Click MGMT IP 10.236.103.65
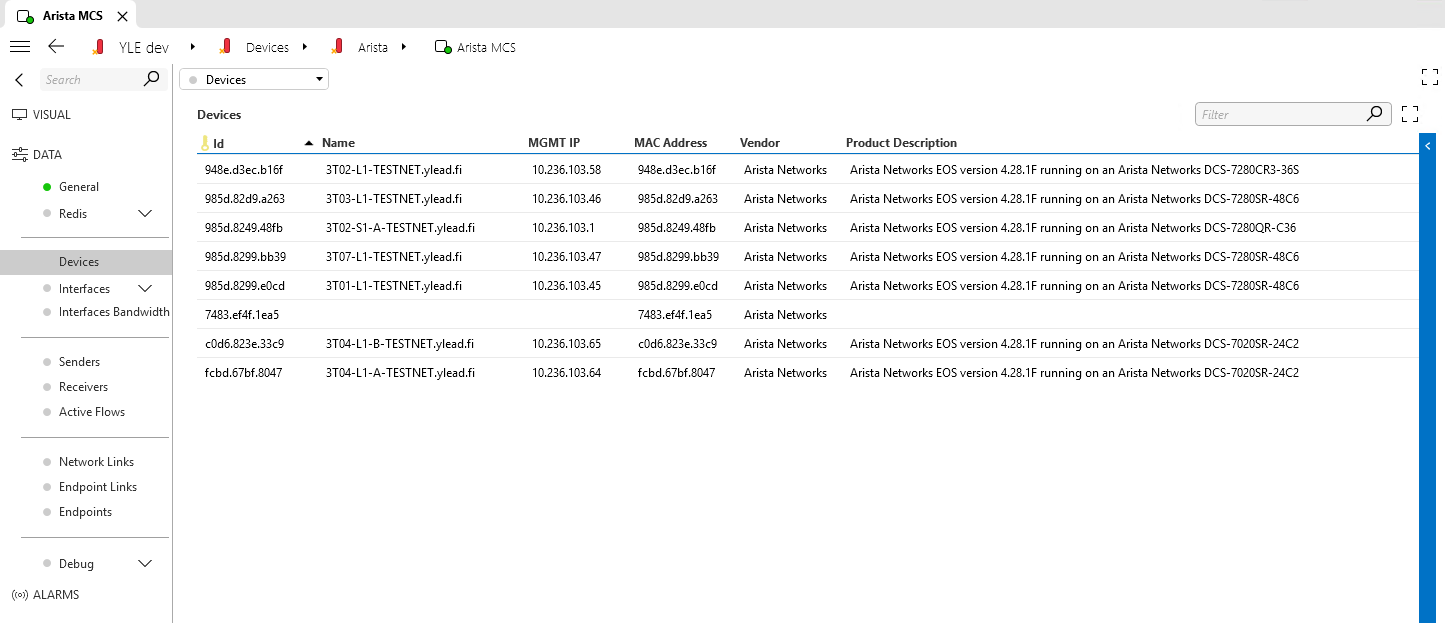 point(566,344)
